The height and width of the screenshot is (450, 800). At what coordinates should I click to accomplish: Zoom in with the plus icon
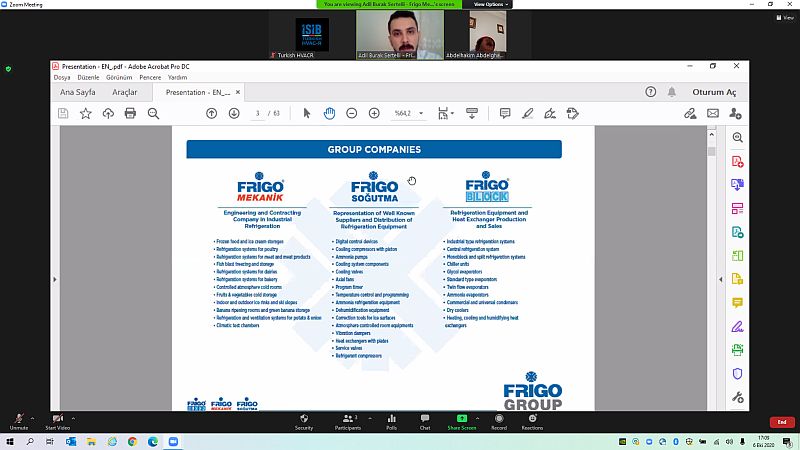click(x=374, y=113)
